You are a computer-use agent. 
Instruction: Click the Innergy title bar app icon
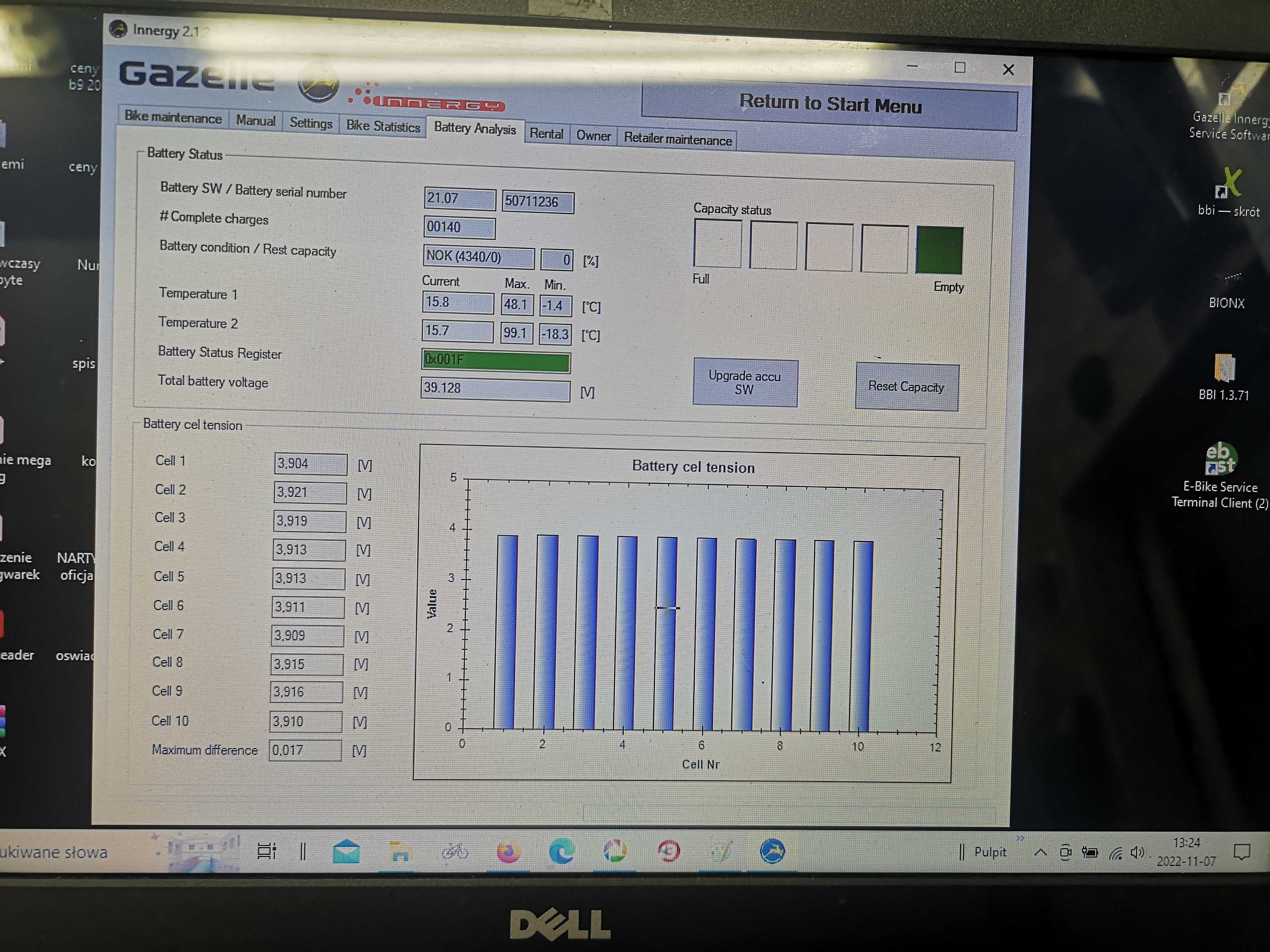(118, 29)
